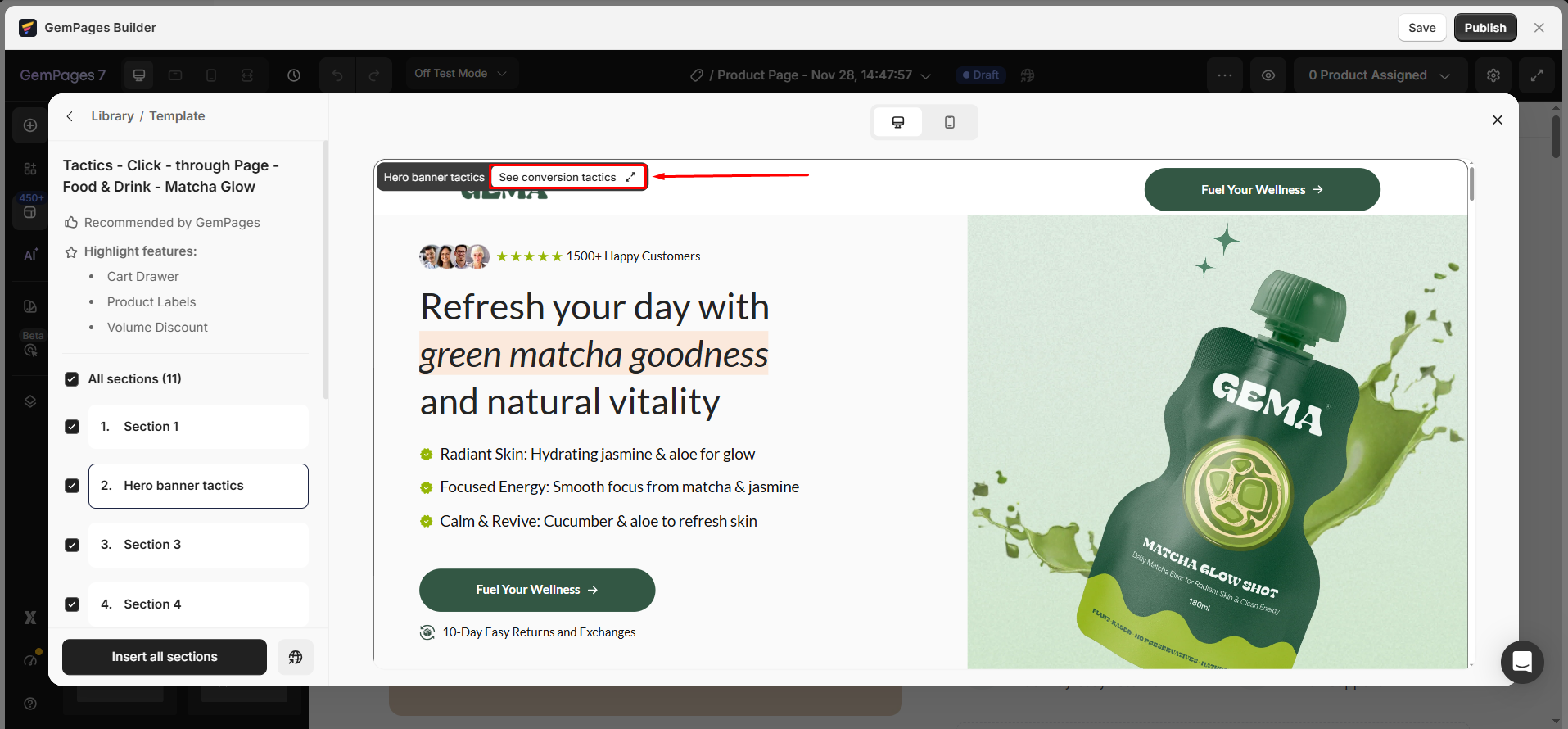This screenshot has width=1568, height=729.
Task: Click the Save button
Action: (1422, 28)
